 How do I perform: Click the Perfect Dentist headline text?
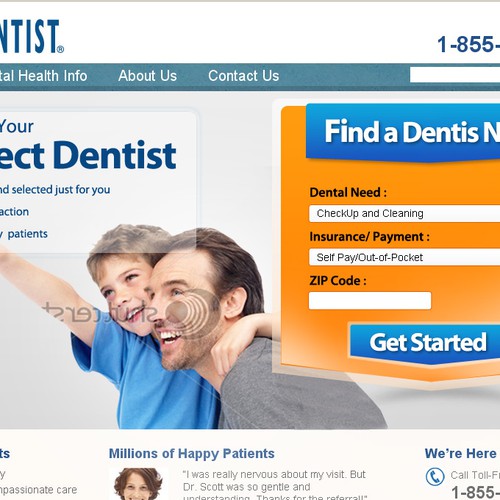point(88,155)
